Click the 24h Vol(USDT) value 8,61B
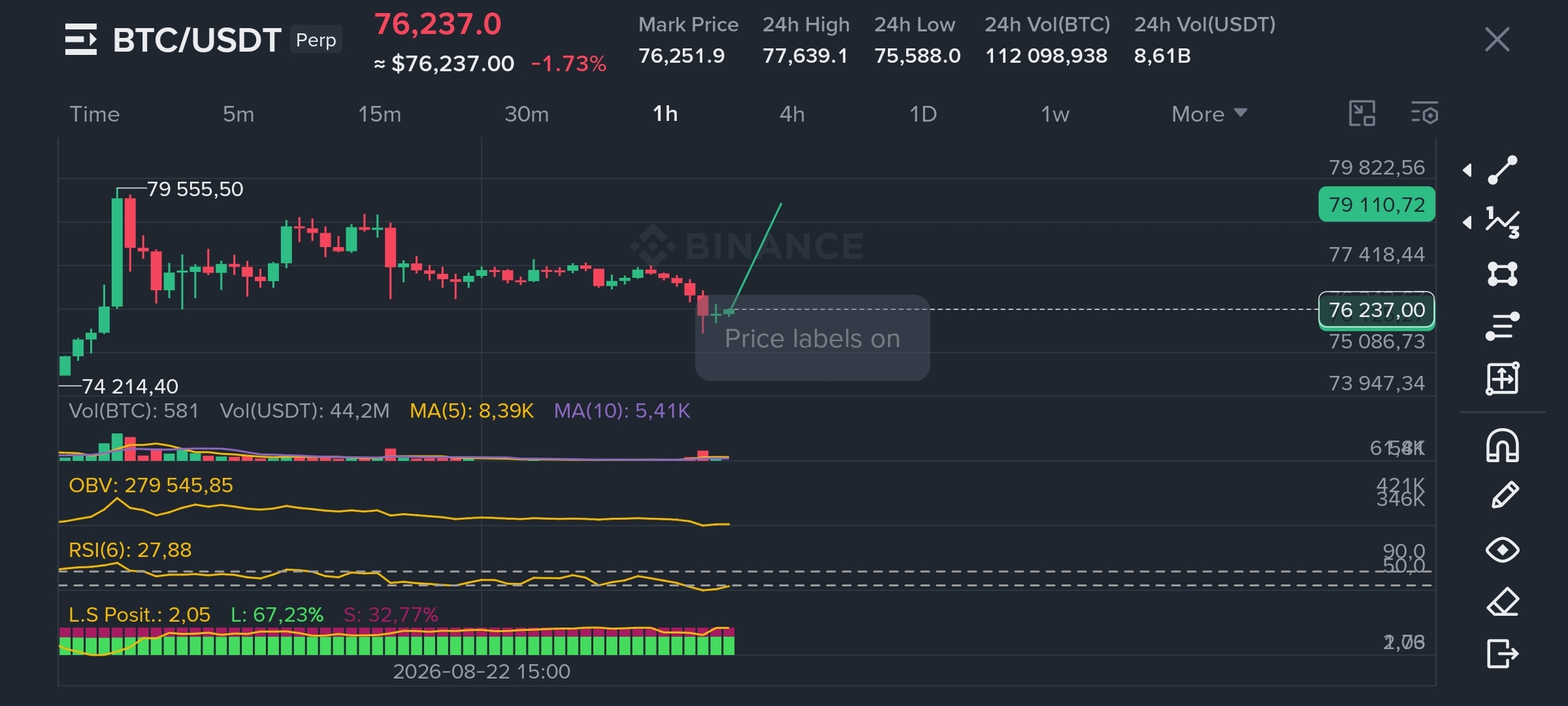The image size is (1568, 706). (1162, 56)
